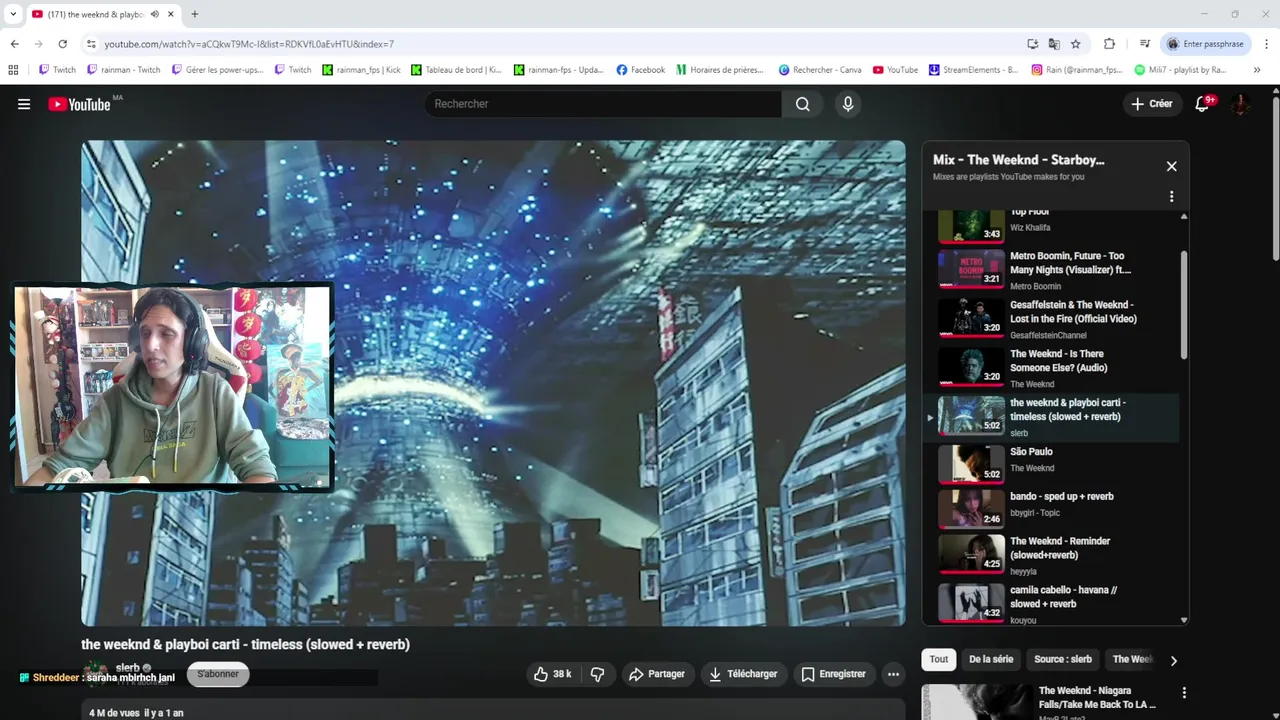Click the Télécharger download button
The height and width of the screenshot is (720, 1280).
[743, 674]
